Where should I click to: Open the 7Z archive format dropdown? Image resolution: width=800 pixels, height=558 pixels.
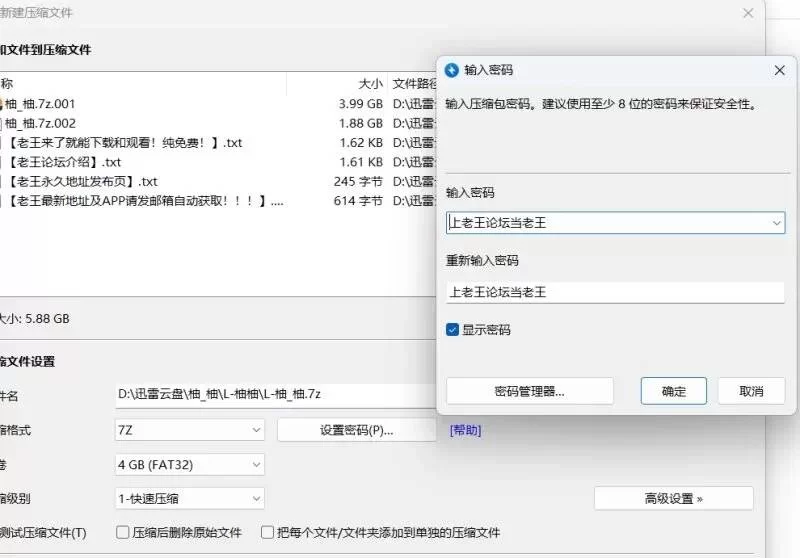(x=190, y=430)
